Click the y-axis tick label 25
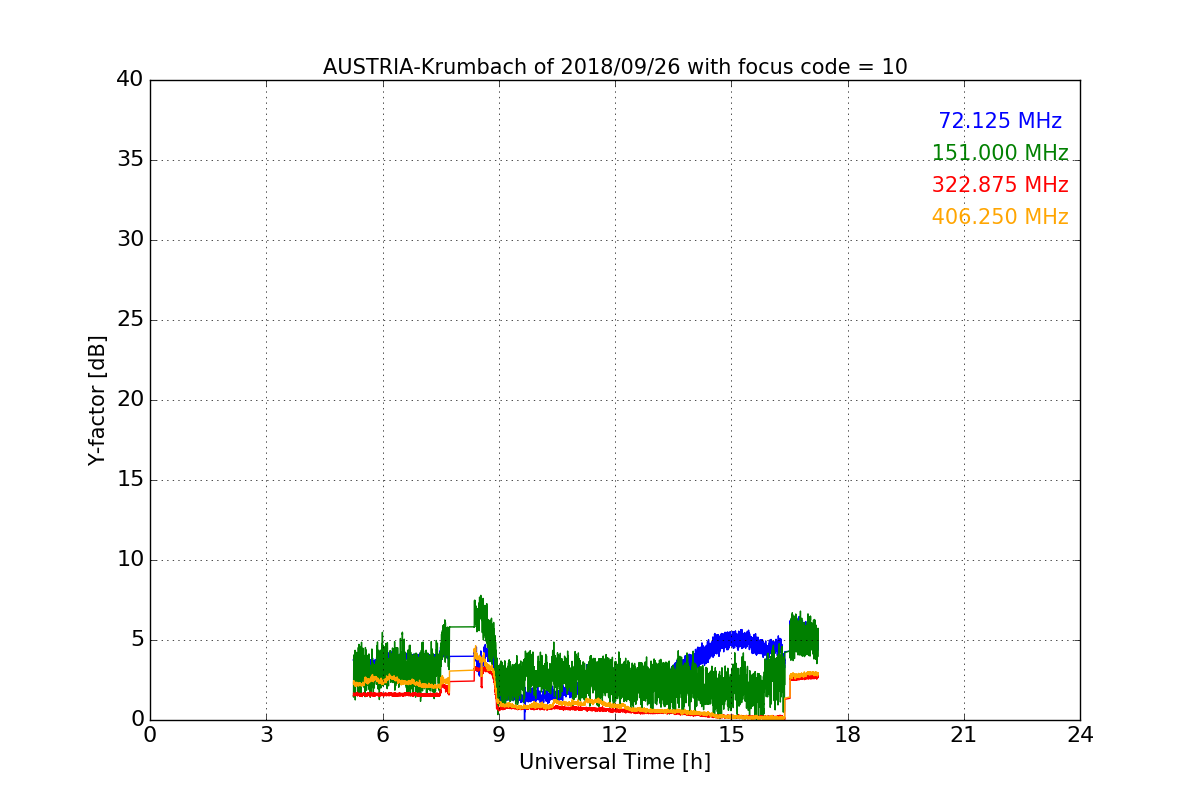Screen dimensions: 1200x800 (x=130, y=320)
